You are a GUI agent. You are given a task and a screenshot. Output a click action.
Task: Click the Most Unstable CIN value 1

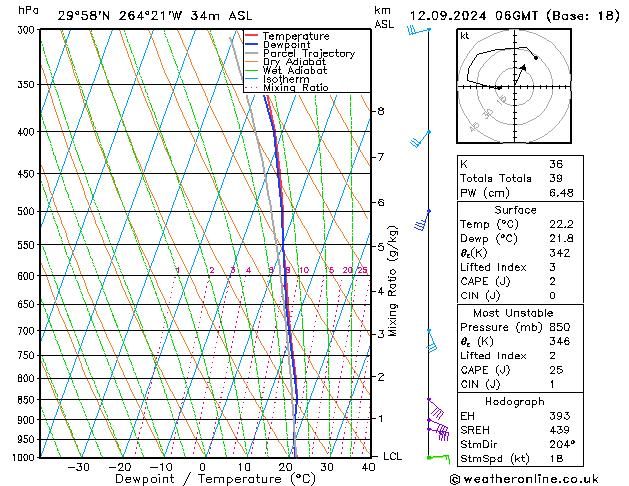[x=552, y=384]
